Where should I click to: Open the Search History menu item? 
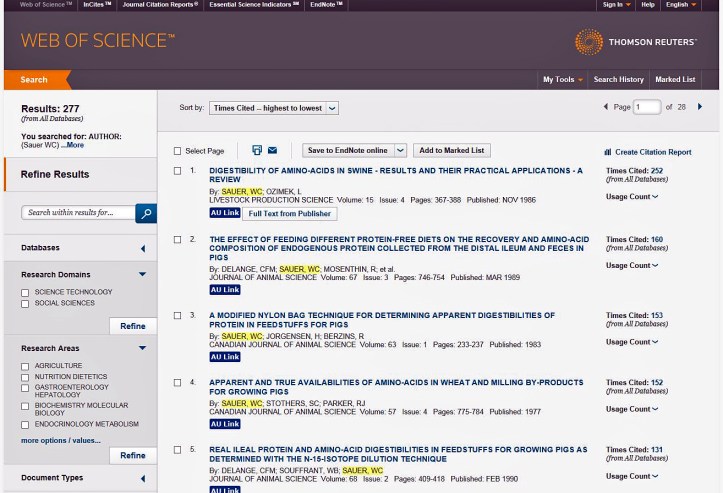618,79
